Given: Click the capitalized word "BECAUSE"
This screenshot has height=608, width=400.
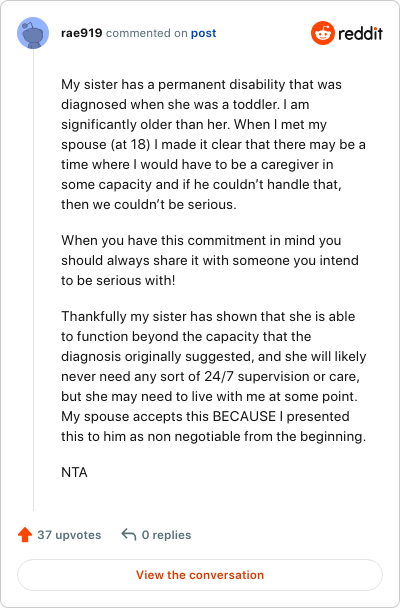Looking at the screenshot, I should click(x=244, y=416).
